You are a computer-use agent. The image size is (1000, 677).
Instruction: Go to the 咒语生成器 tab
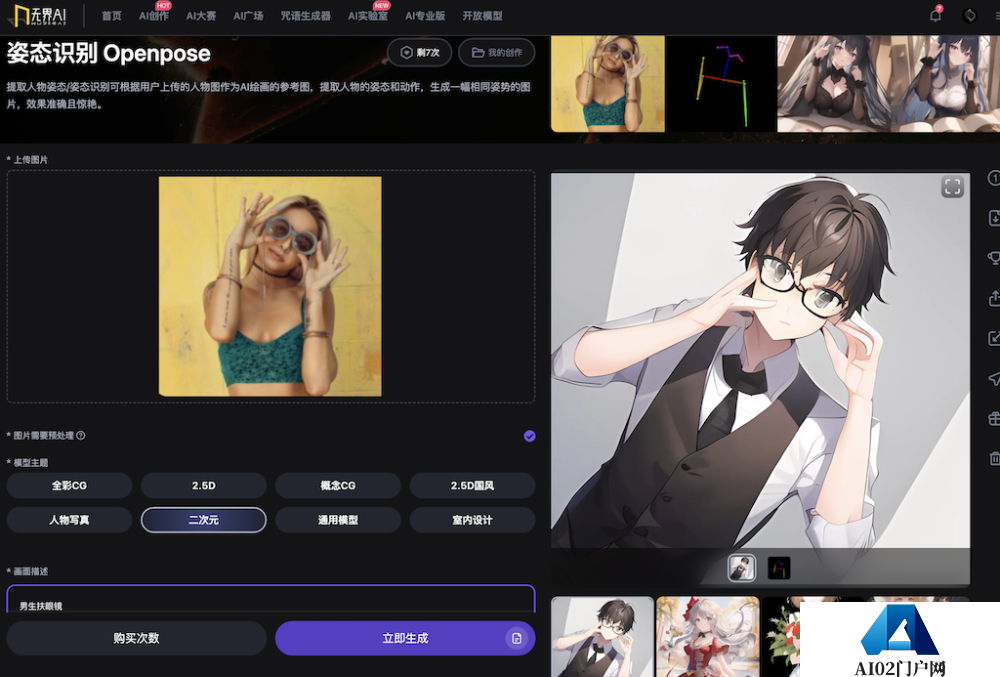[x=305, y=16]
